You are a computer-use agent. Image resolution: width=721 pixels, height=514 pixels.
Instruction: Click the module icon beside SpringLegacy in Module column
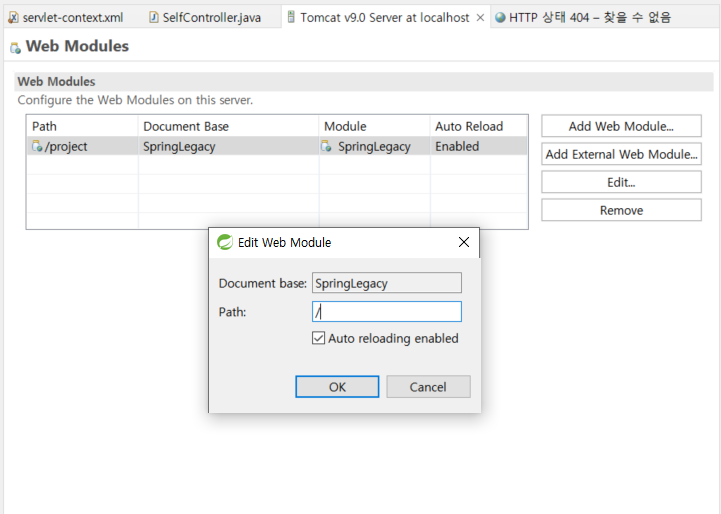[x=326, y=146]
